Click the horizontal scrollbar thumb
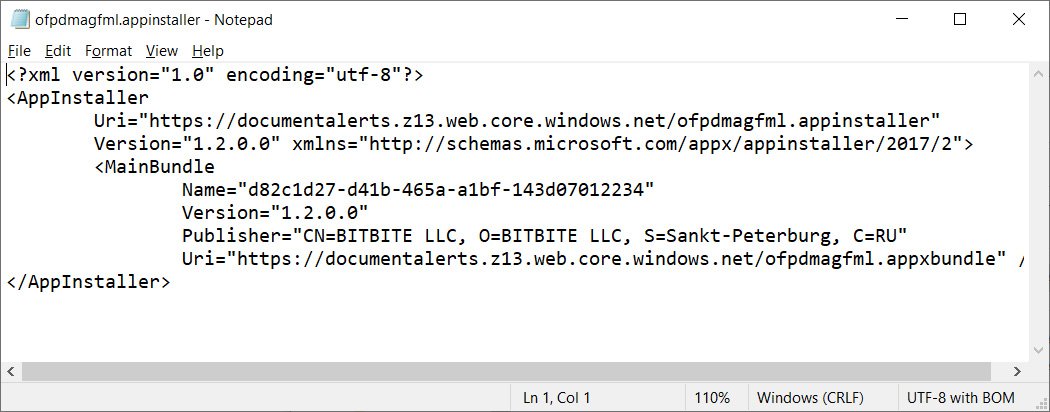Screen dimensions: 1050x412 point(506,371)
